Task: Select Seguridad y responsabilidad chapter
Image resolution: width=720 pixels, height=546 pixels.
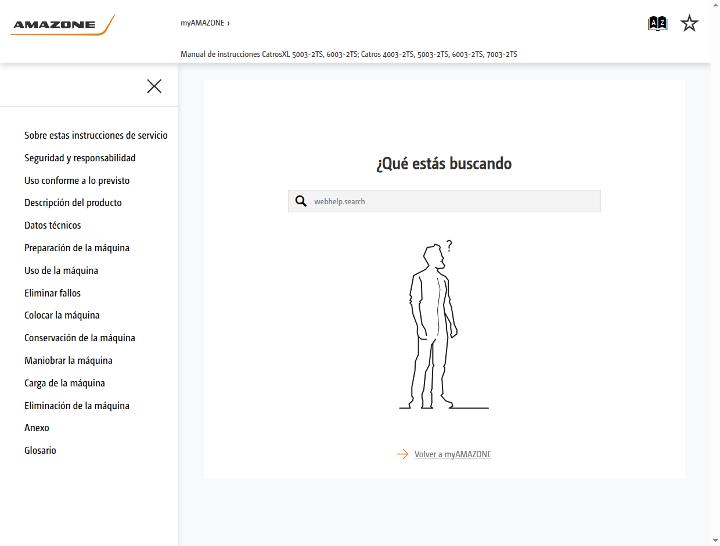Action: click(80, 158)
